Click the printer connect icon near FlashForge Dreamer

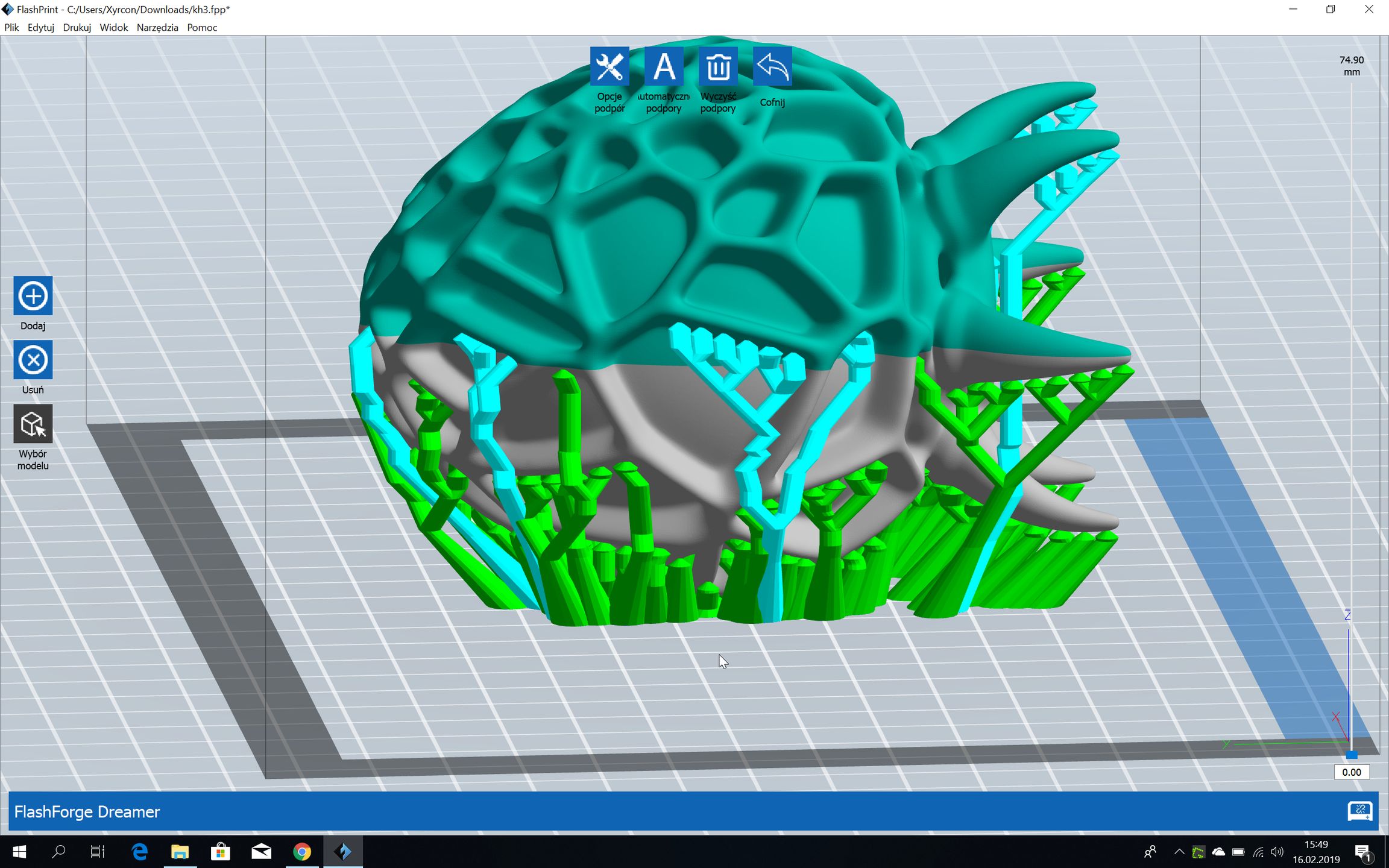1361,812
